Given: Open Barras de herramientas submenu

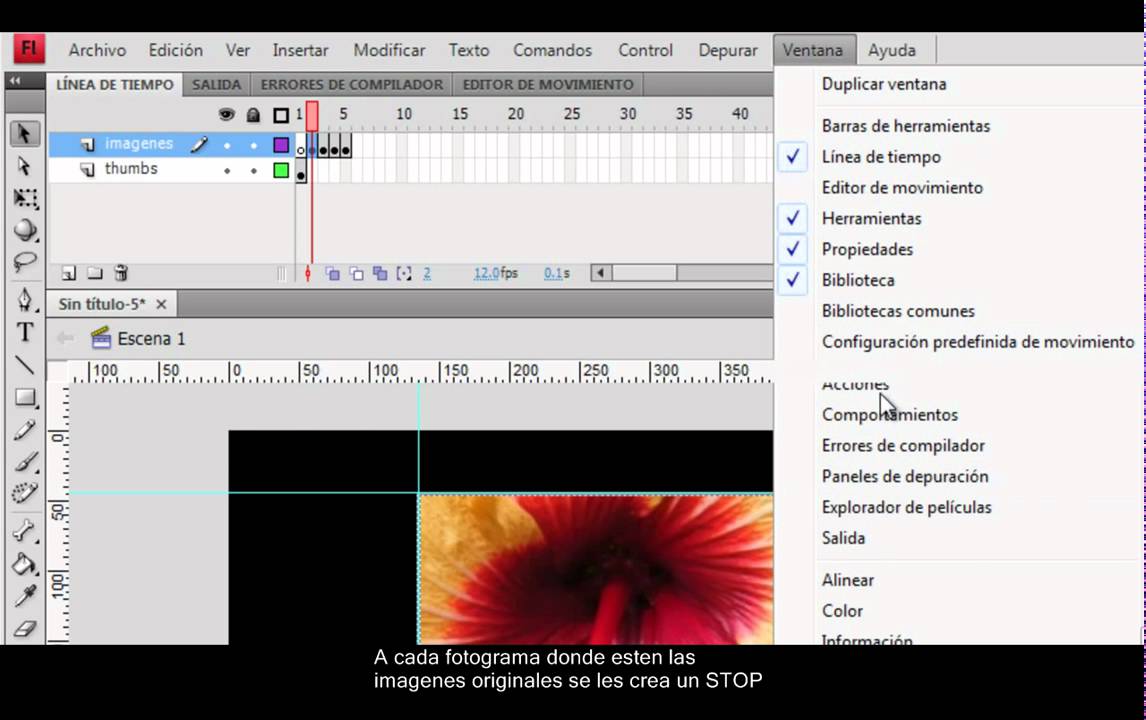Looking at the screenshot, I should coord(906,126).
